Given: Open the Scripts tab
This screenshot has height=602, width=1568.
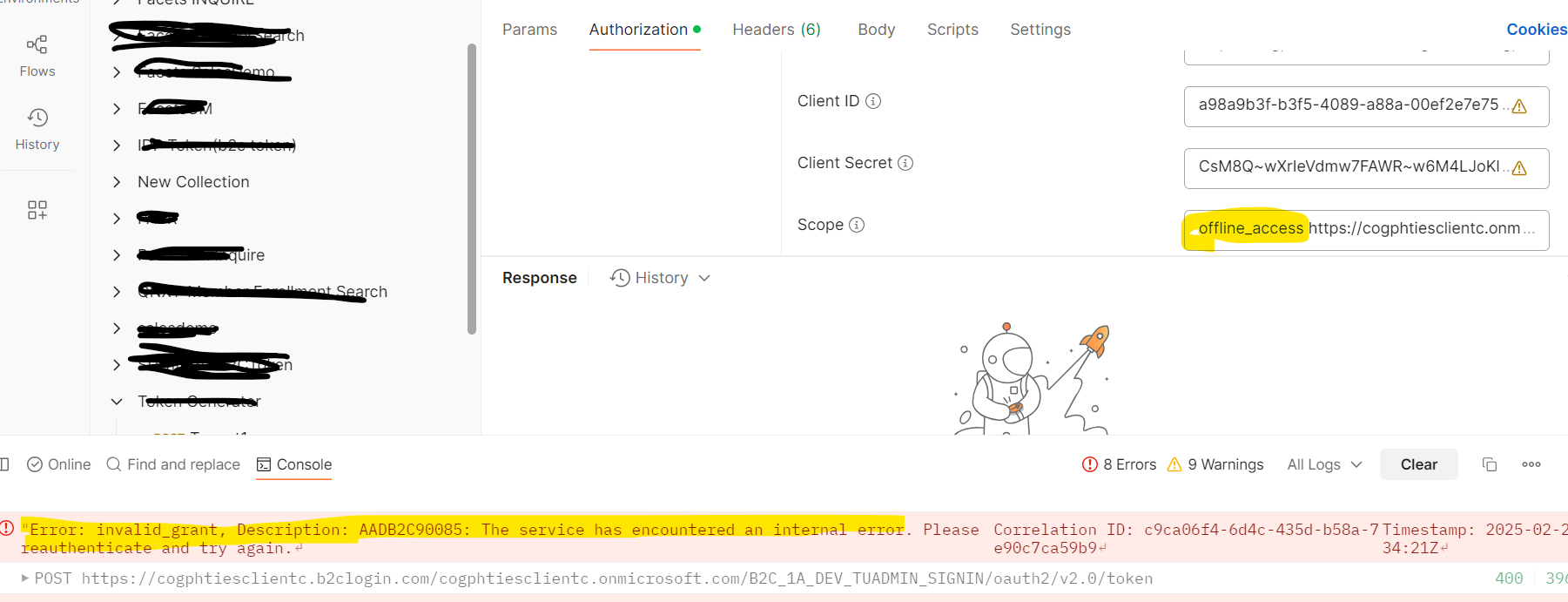Looking at the screenshot, I should tap(952, 30).
